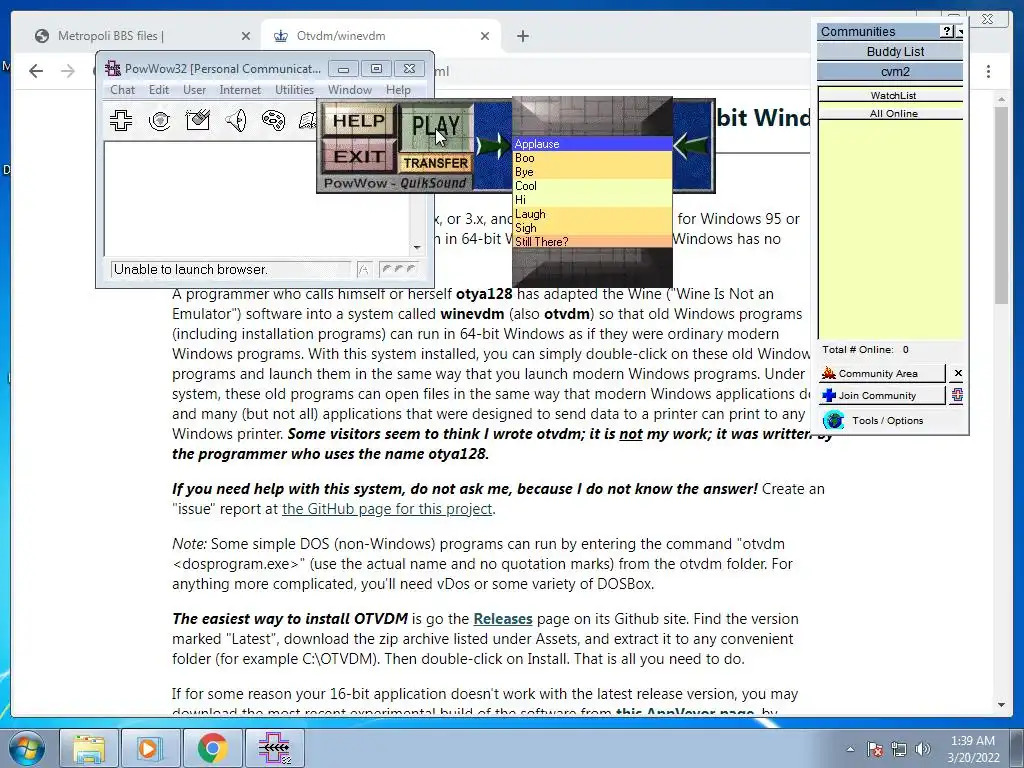
Task: Click the speaker sound icon in PowWow toolbar
Action: (236, 120)
